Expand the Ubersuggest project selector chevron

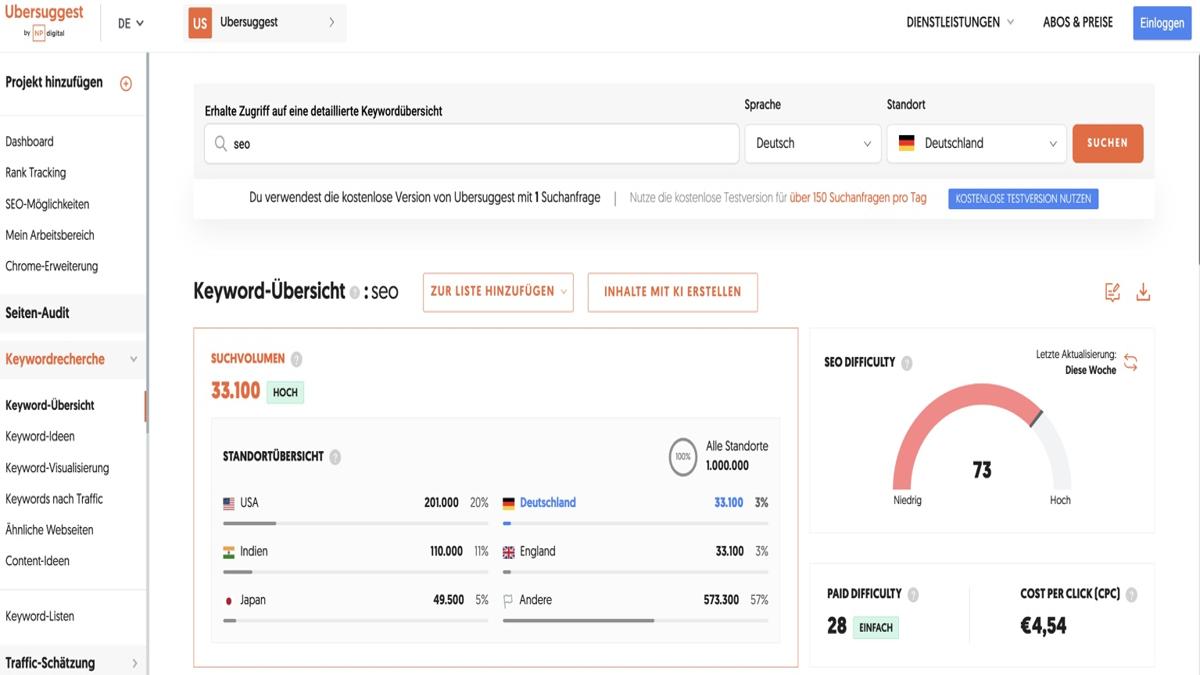tap(332, 22)
